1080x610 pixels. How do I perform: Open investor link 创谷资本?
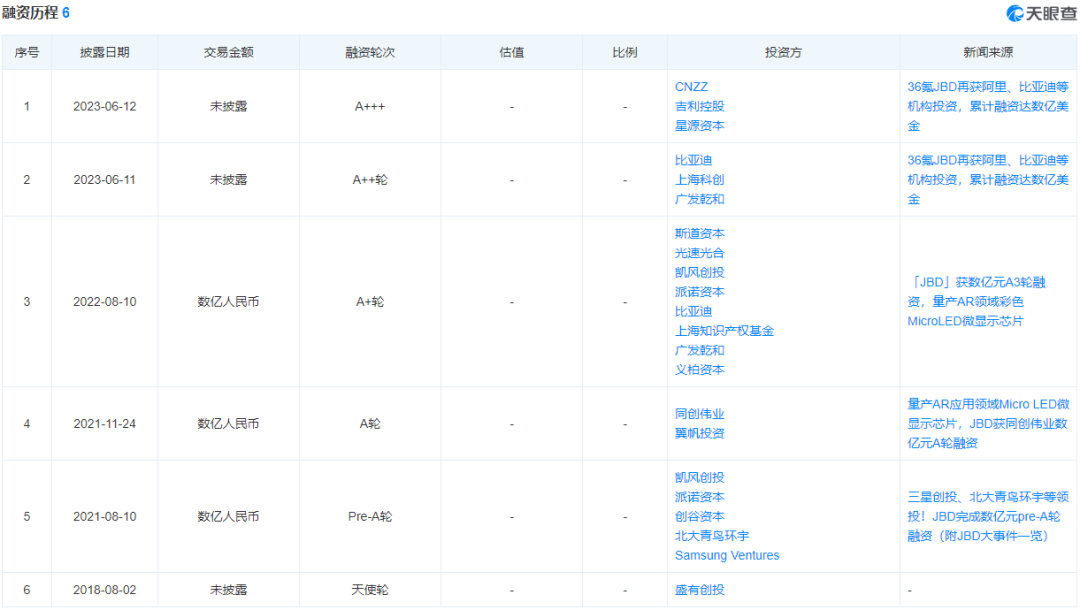pyautogui.click(x=699, y=516)
